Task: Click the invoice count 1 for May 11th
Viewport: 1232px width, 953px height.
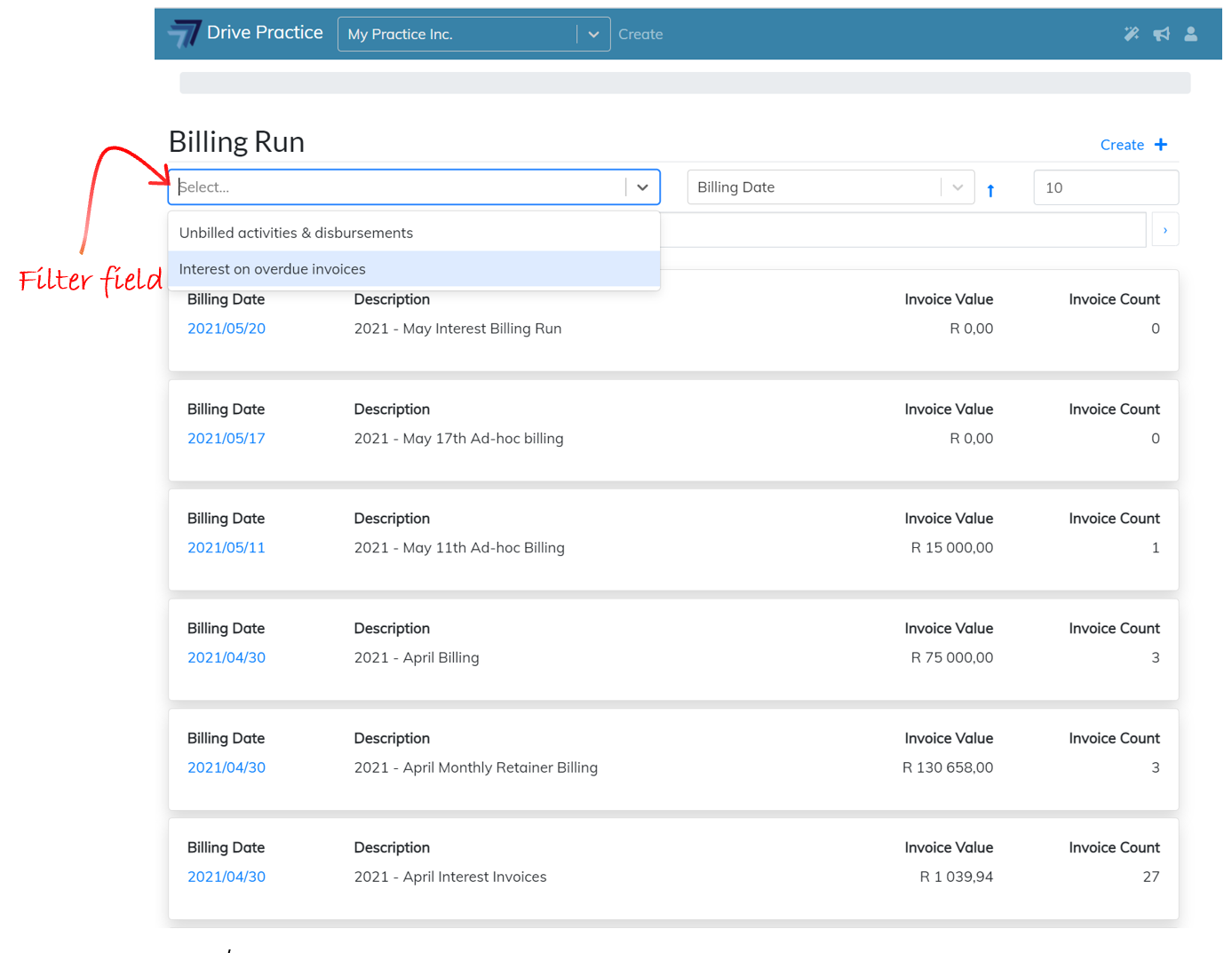Action: (x=1156, y=548)
